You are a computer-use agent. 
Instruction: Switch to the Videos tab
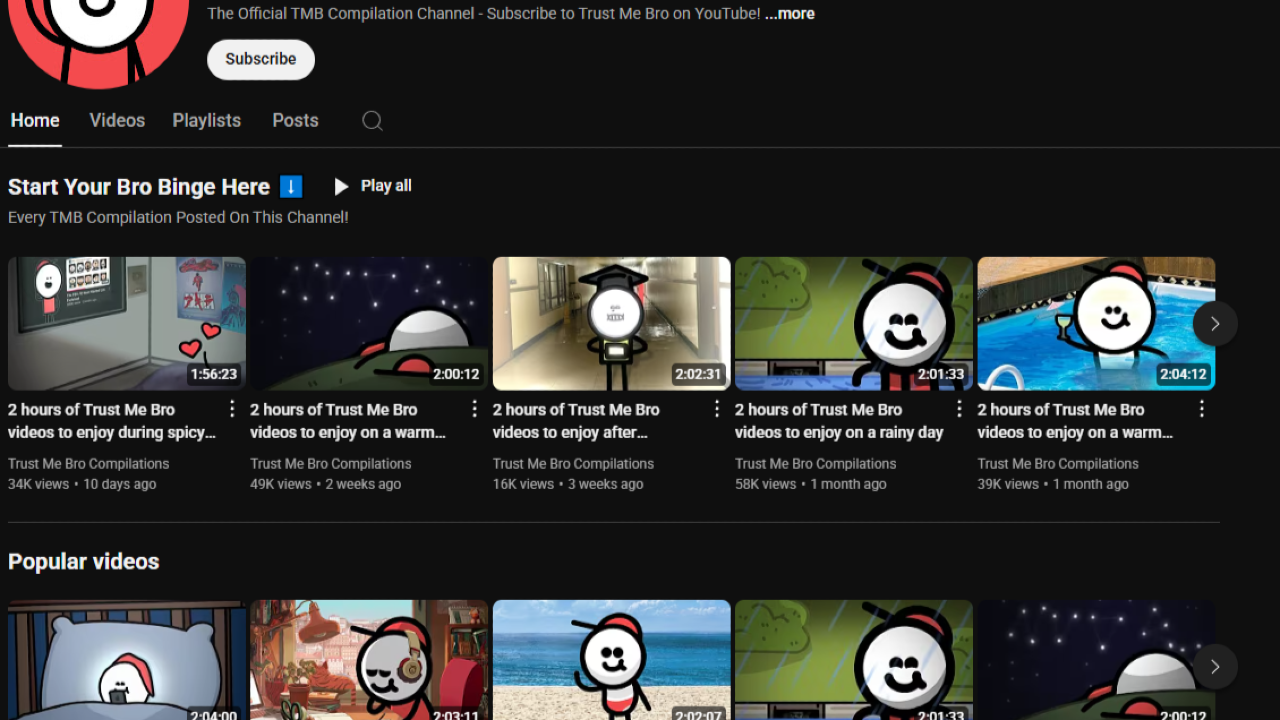point(117,121)
